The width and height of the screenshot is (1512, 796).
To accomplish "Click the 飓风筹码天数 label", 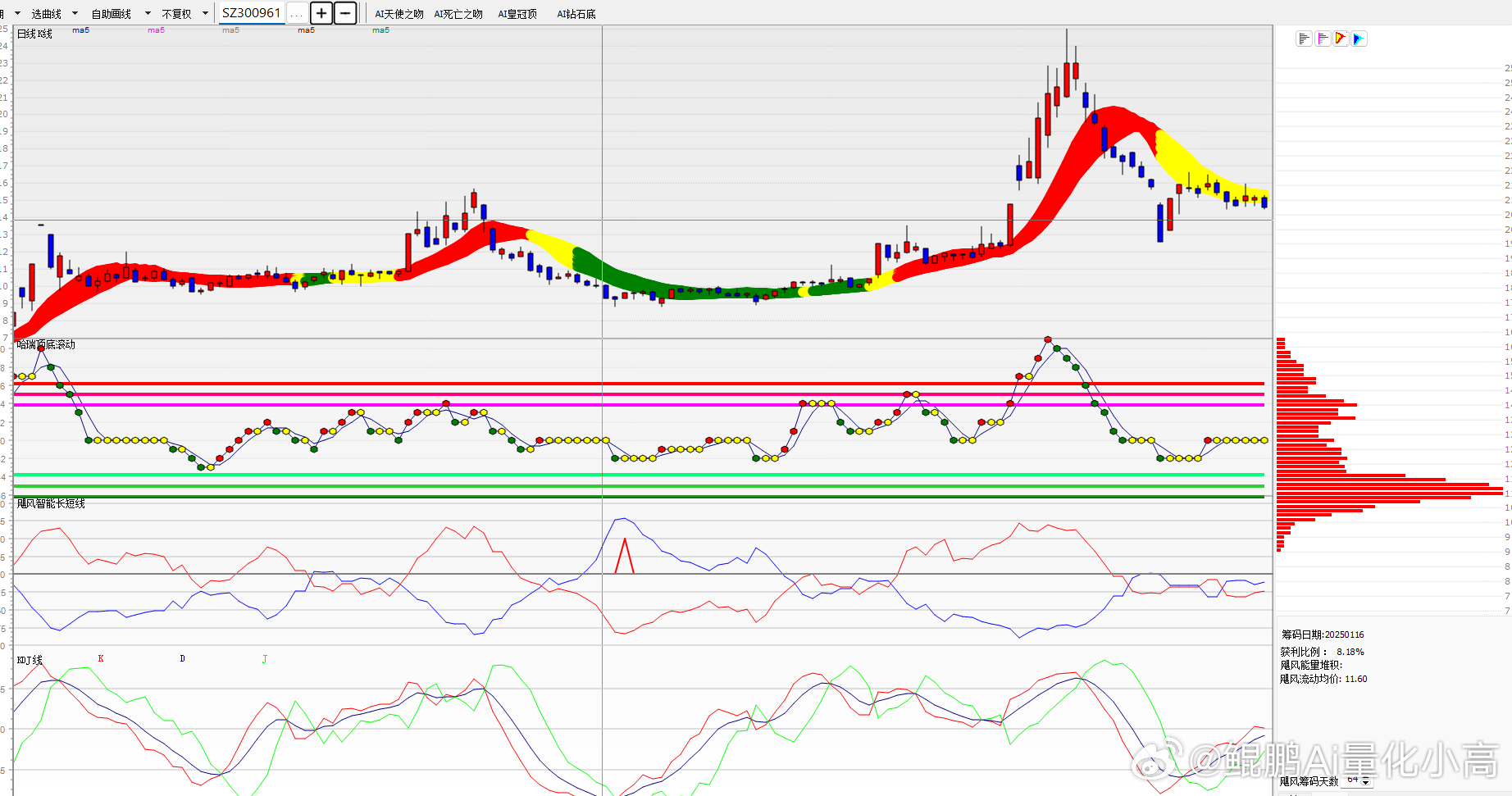I will [1309, 781].
